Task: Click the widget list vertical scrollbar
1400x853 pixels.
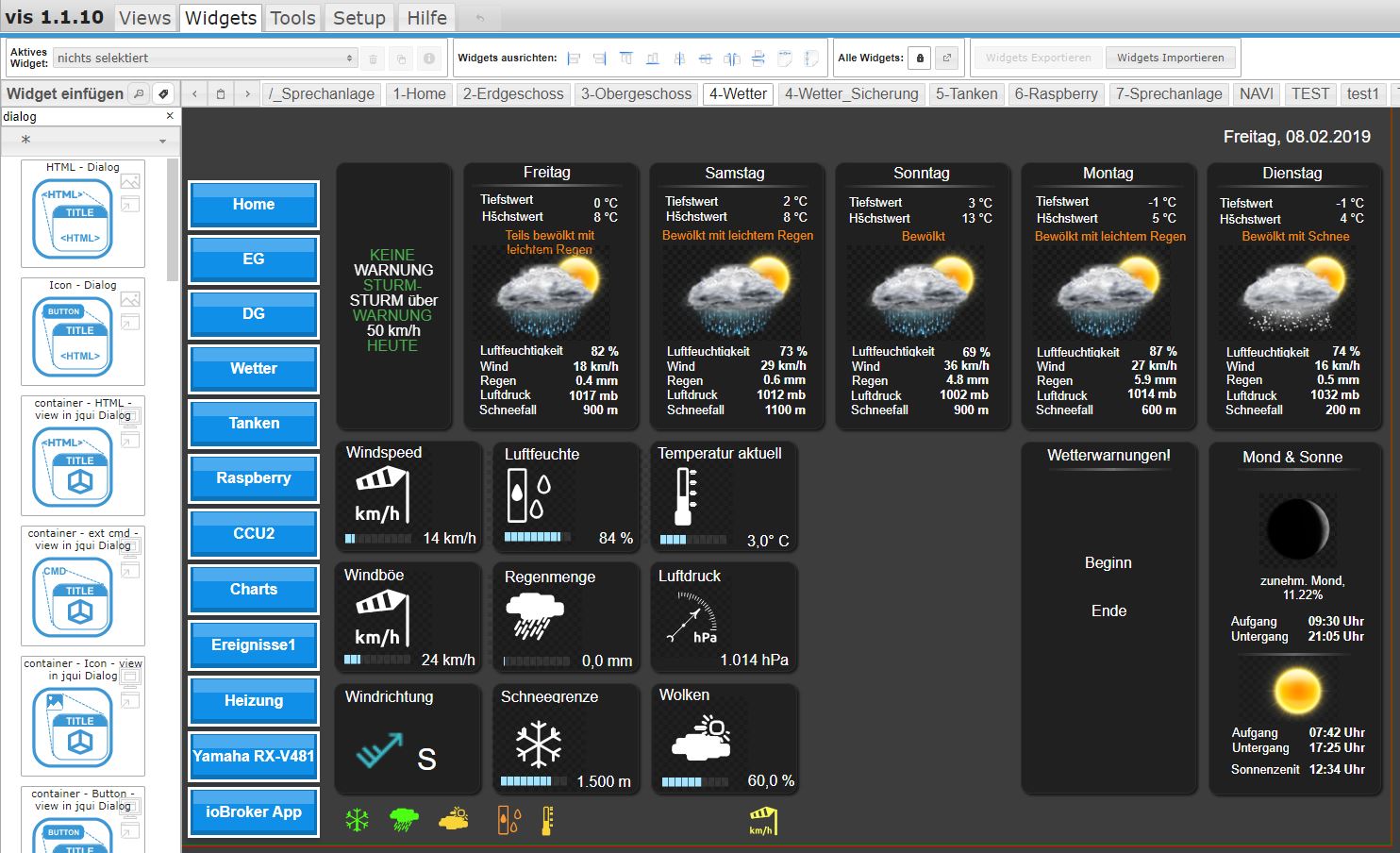Action: pyautogui.click(x=173, y=221)
